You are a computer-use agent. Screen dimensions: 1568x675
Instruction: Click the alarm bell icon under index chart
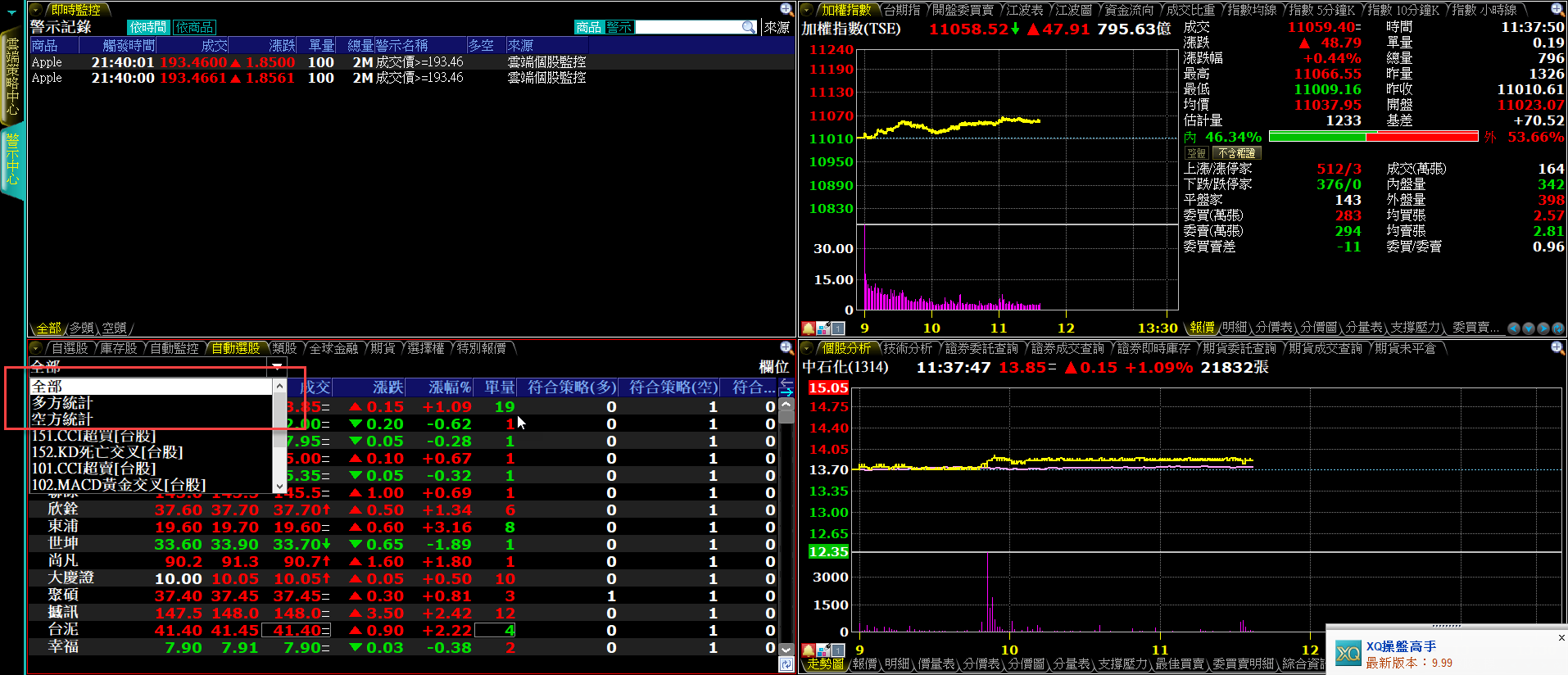click(x=808, y=328)
